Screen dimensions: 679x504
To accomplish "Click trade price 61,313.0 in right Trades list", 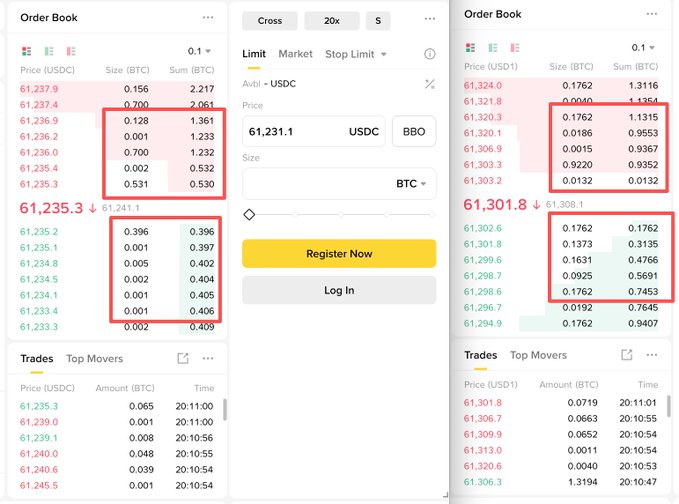I will [483, 450].
